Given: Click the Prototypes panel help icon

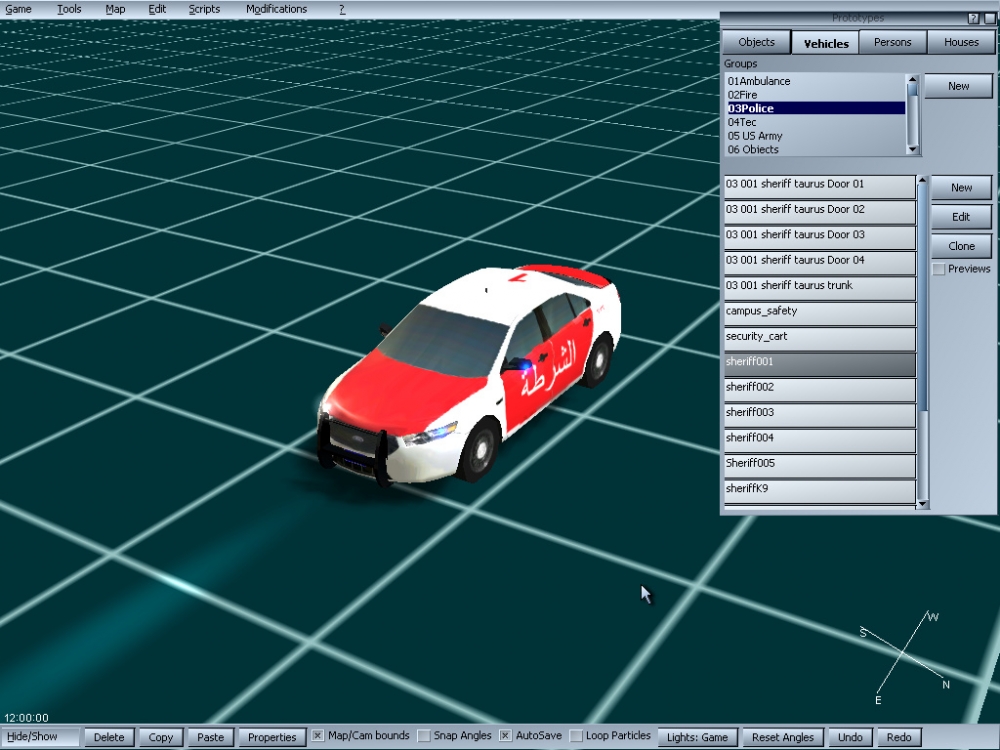Looking at the screenshot, I should pyautogui.click(x=973, y=18).
